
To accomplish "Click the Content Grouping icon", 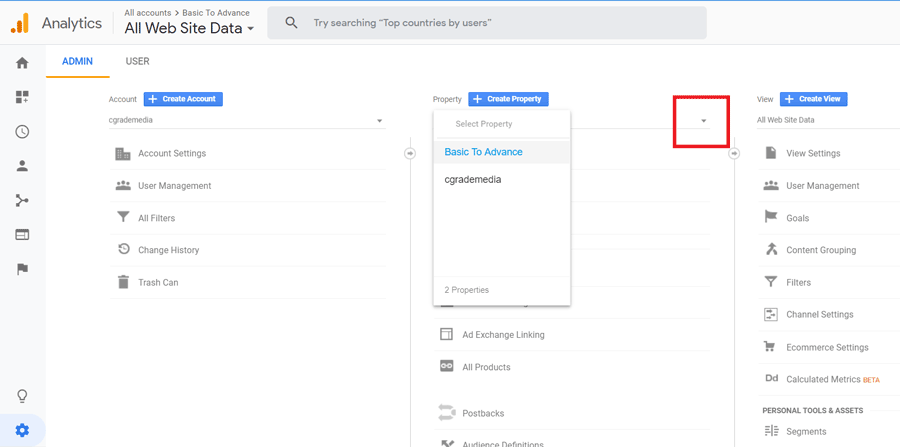I will tap(771, 250).
